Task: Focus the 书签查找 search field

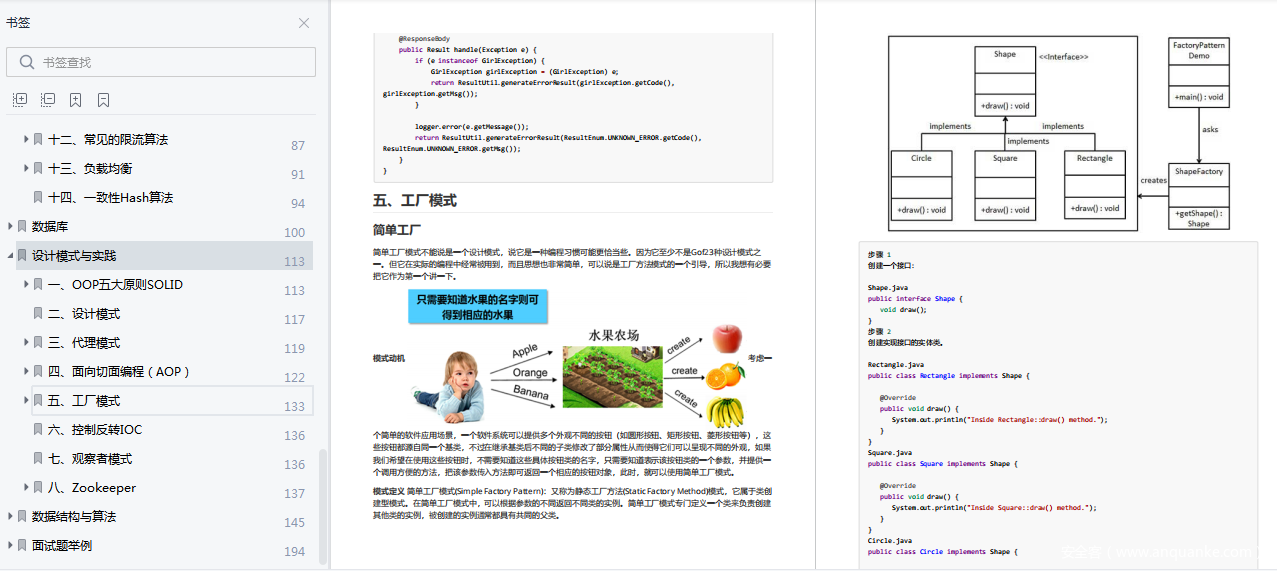Action: point(161,62)
